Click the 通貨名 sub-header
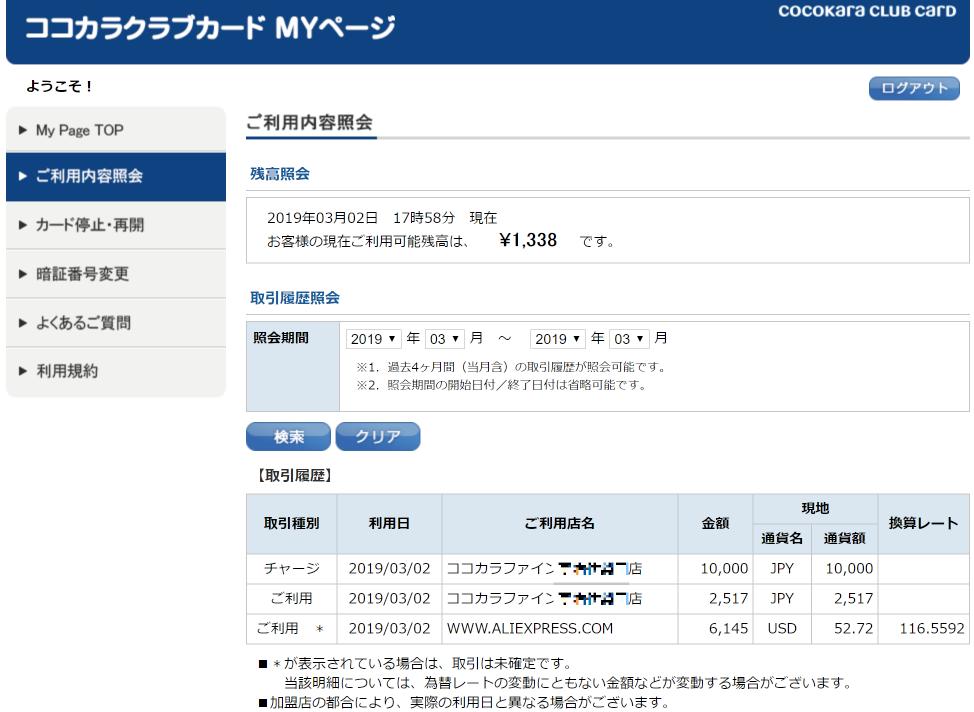Image resolution: width=974 pixels, height=712 pixels. pyautogui.click(x=782, y=539)
